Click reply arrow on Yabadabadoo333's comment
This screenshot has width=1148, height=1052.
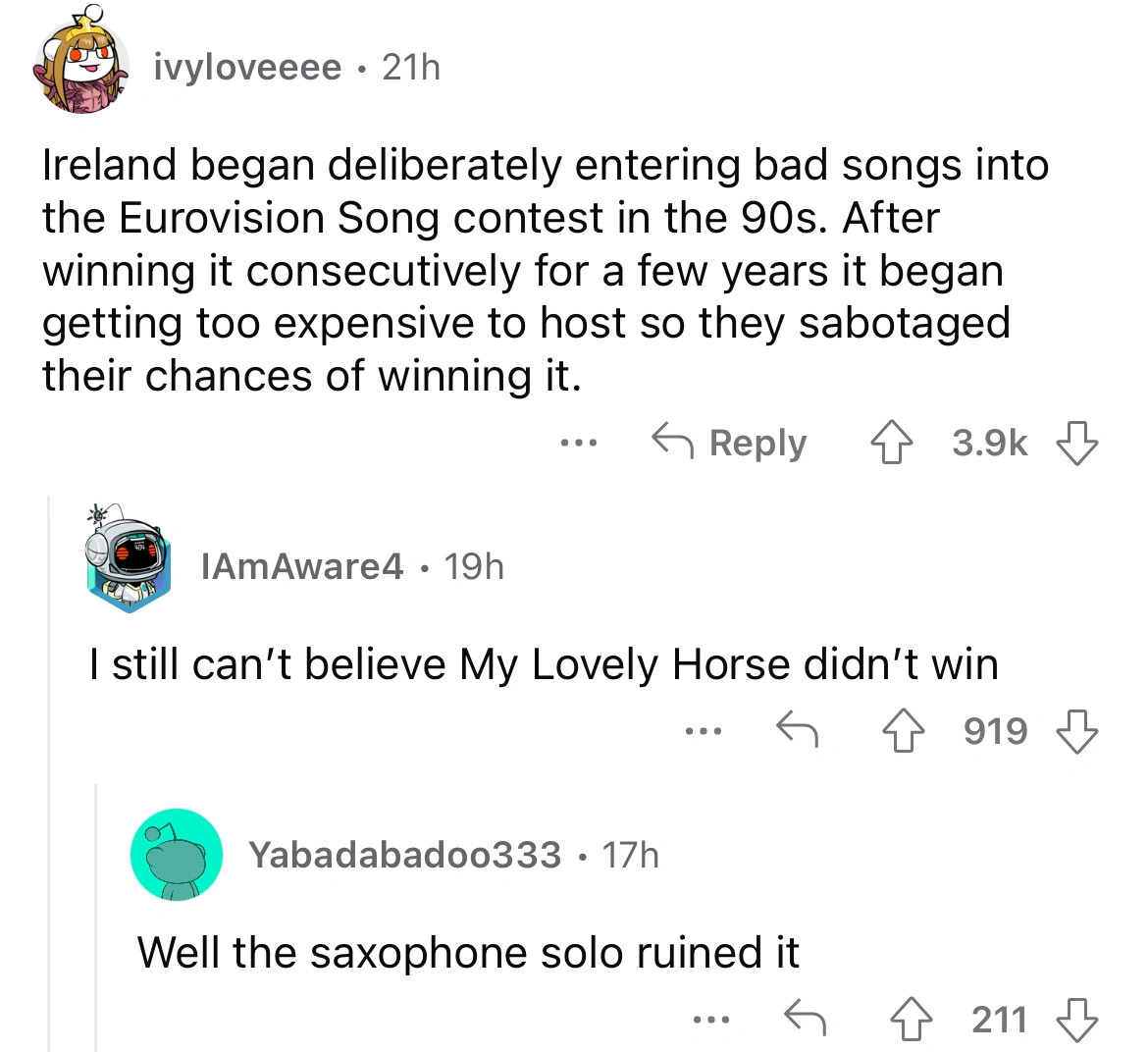tap(805, 1019)
